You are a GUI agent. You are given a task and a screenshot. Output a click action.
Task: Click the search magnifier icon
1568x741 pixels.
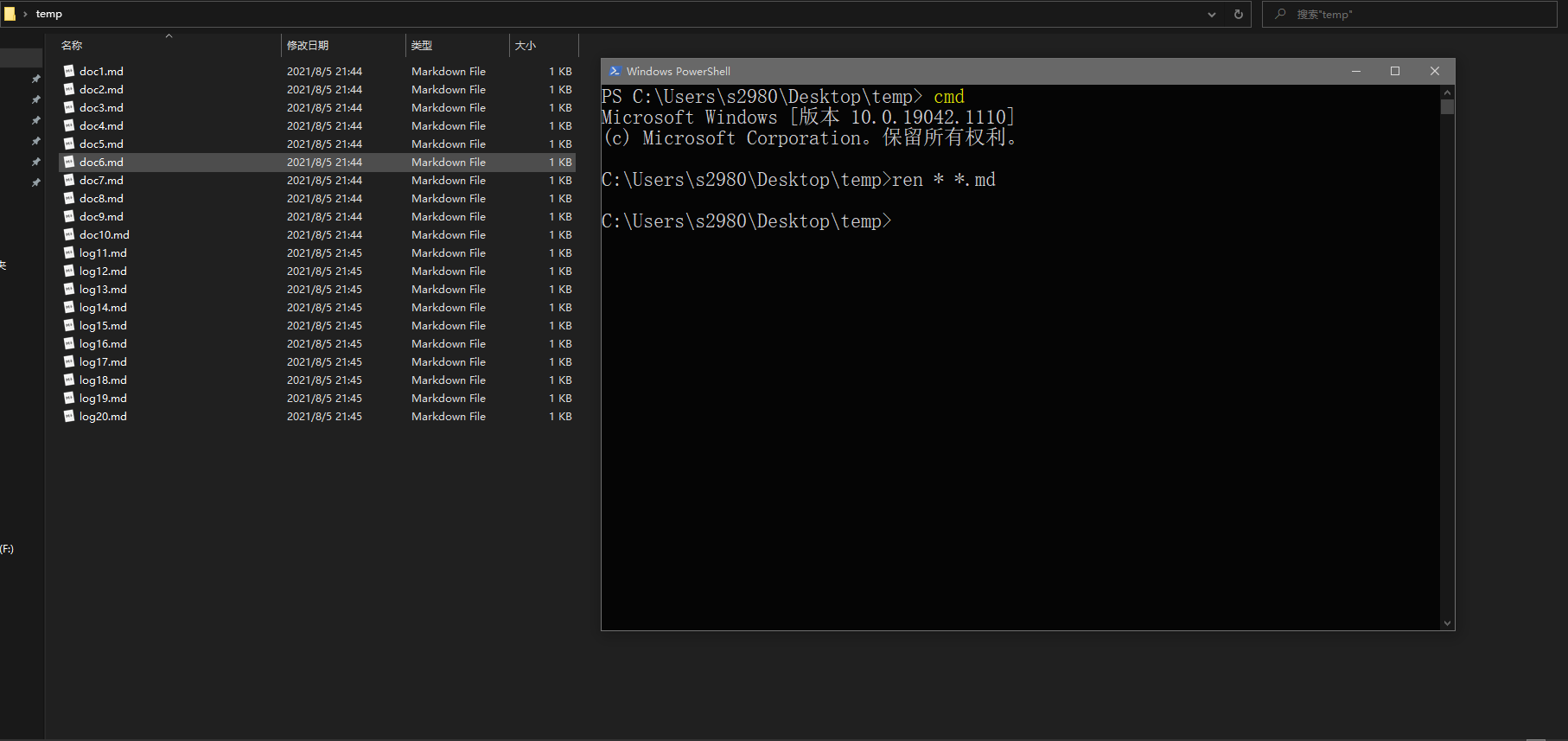click(x=1280, y=14)
